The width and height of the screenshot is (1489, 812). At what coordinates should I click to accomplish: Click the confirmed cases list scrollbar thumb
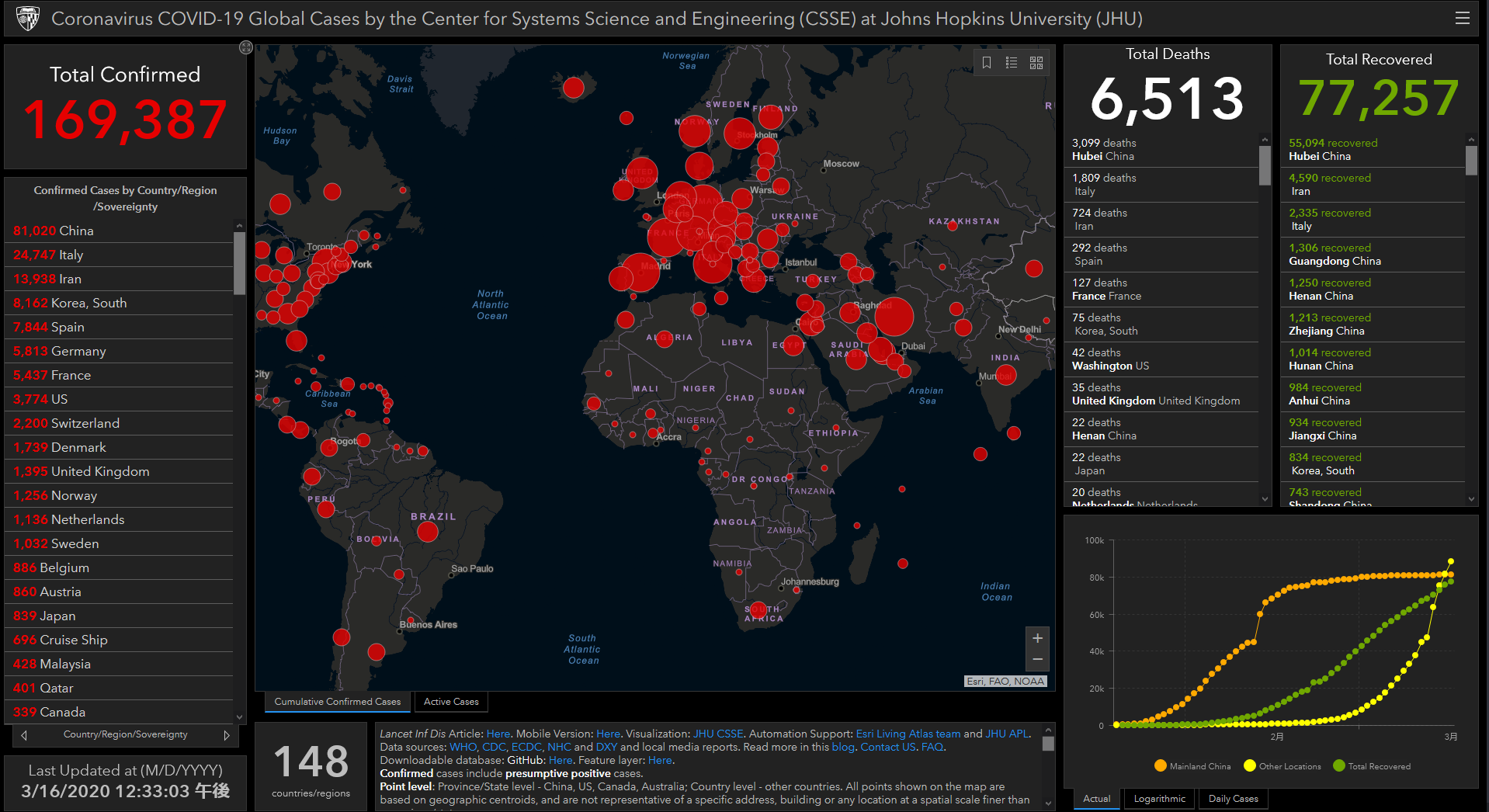[x=239, y=263]
